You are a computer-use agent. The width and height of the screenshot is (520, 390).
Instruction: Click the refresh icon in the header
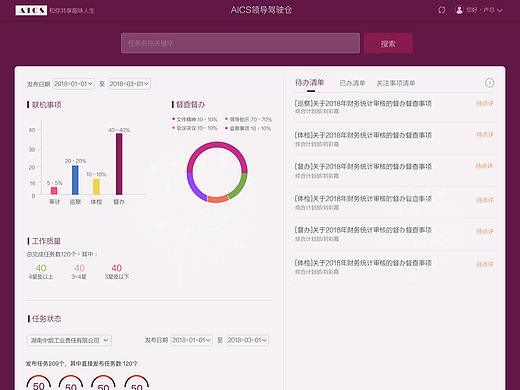point(442,10)
